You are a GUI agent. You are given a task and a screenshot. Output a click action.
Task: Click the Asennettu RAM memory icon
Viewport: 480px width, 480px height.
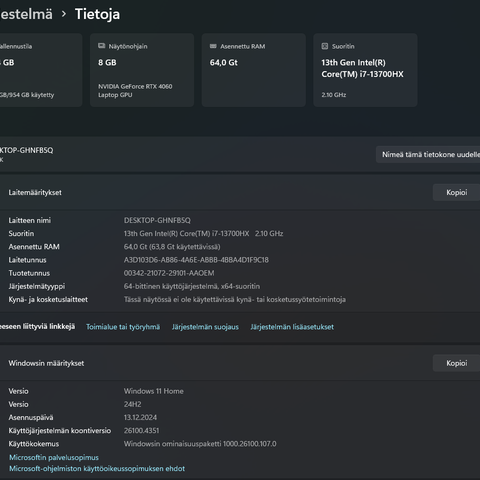[x=213, y=46]
